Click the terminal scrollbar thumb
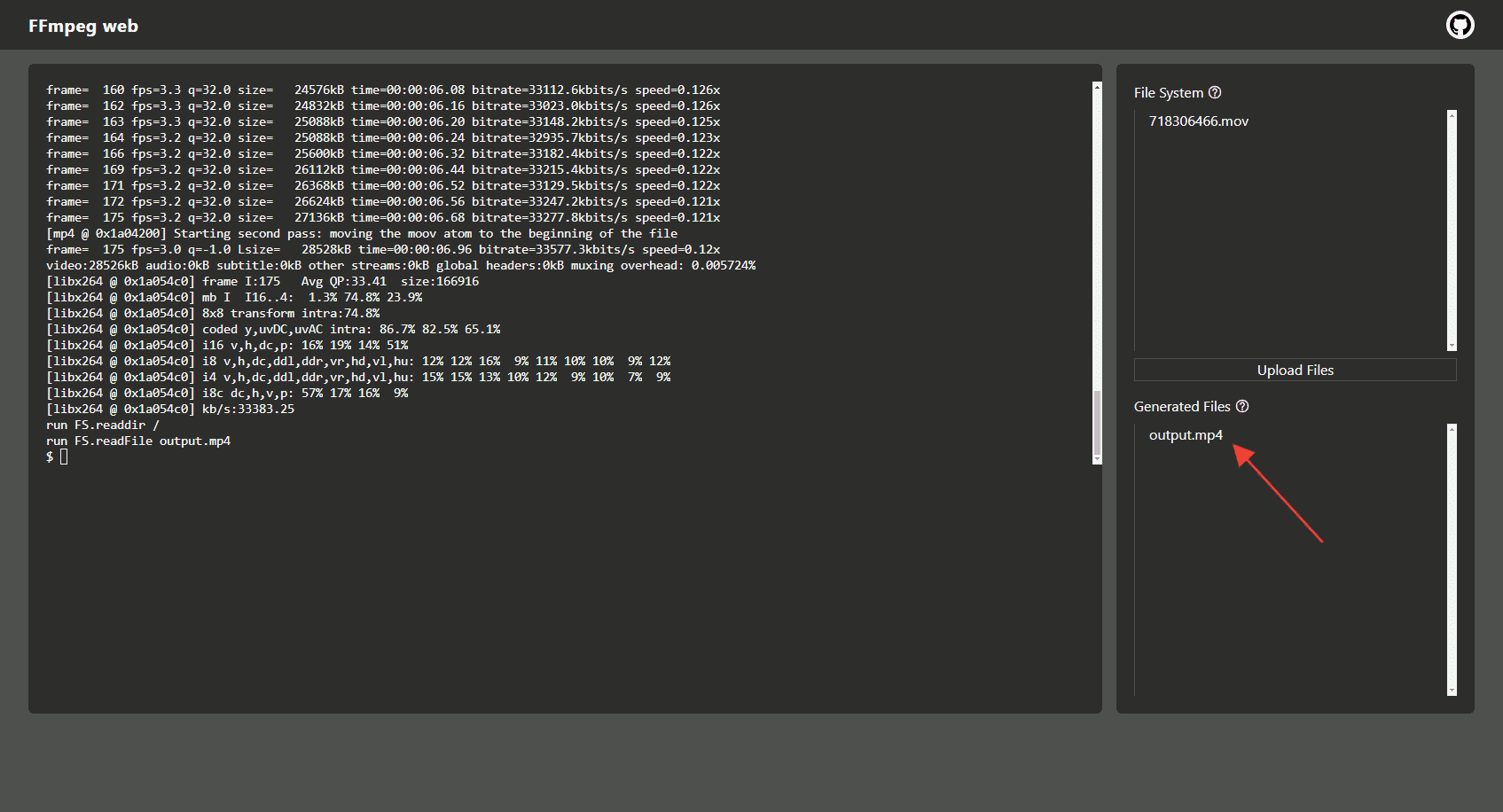This screenshot has height=812, width=1503. click(x=1097, y=424)
